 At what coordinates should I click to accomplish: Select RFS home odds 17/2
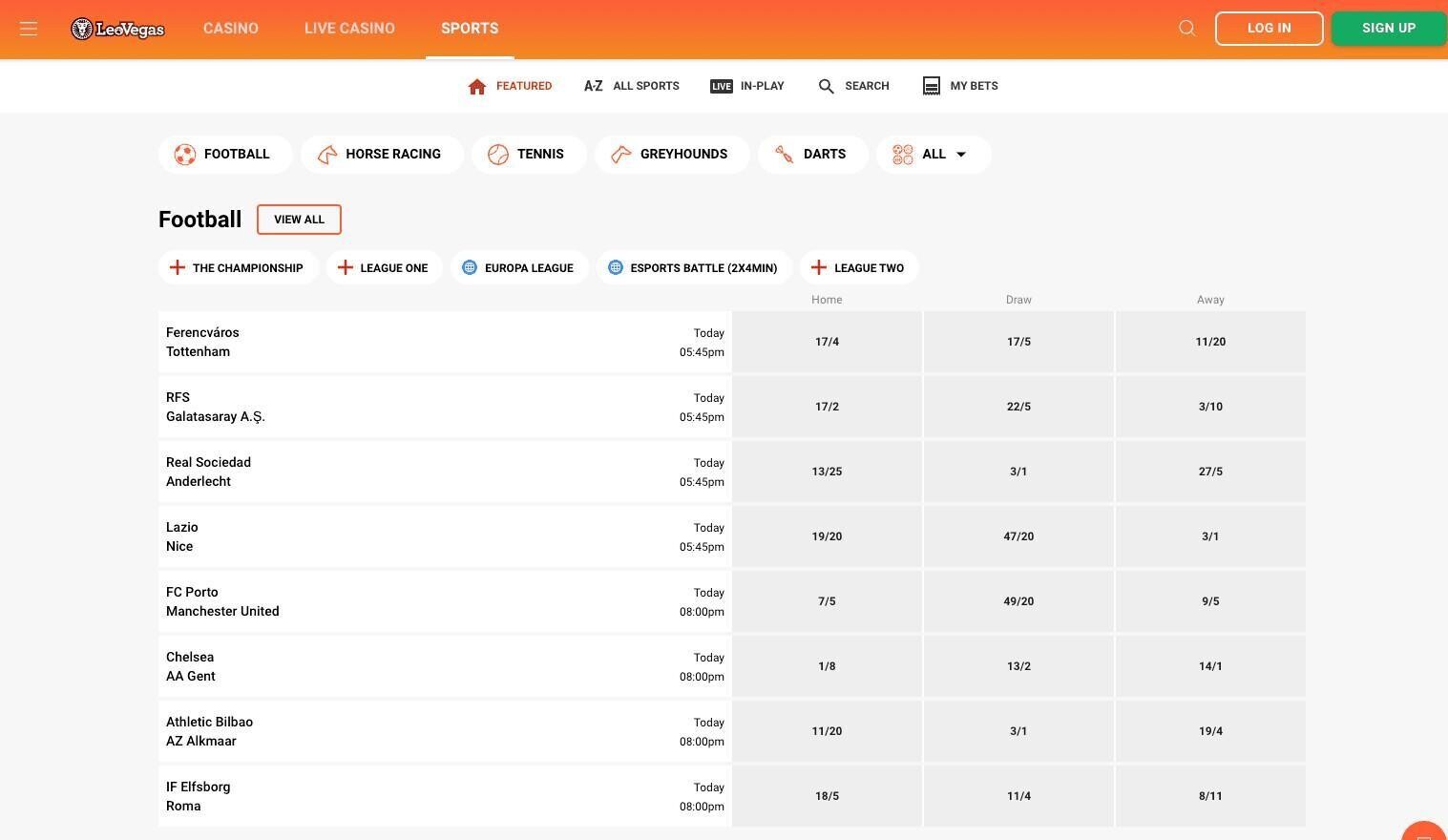827,407
